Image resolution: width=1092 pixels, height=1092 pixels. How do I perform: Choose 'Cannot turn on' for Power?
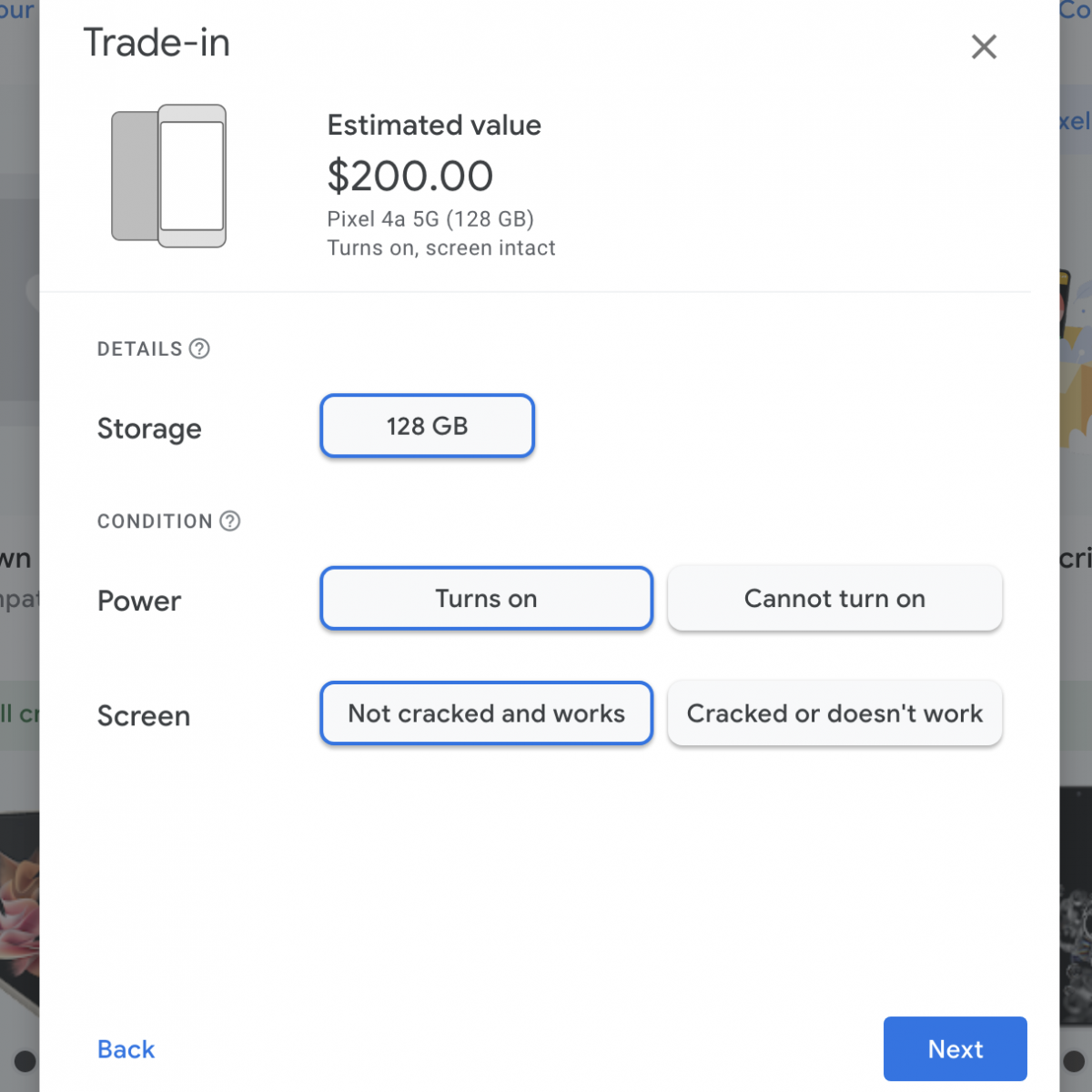(834, 599)
